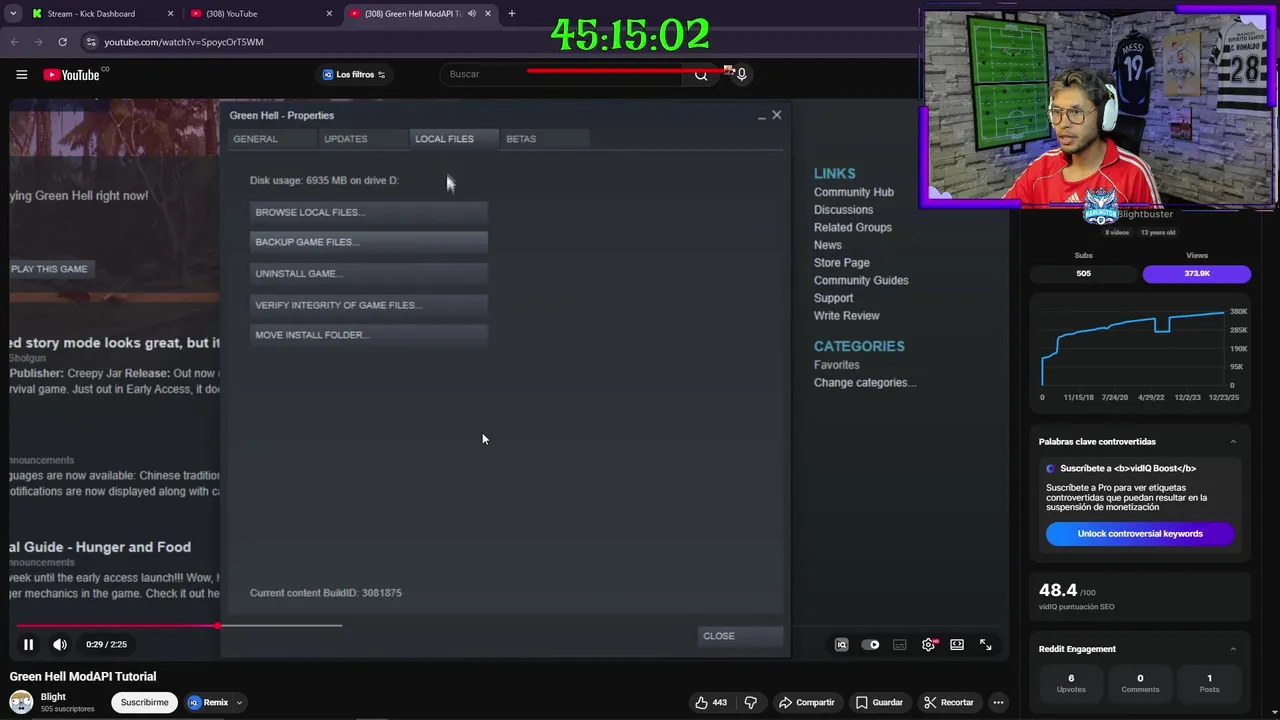
Task: Clip the video with Recortar
Action: [x=948, y=702]
